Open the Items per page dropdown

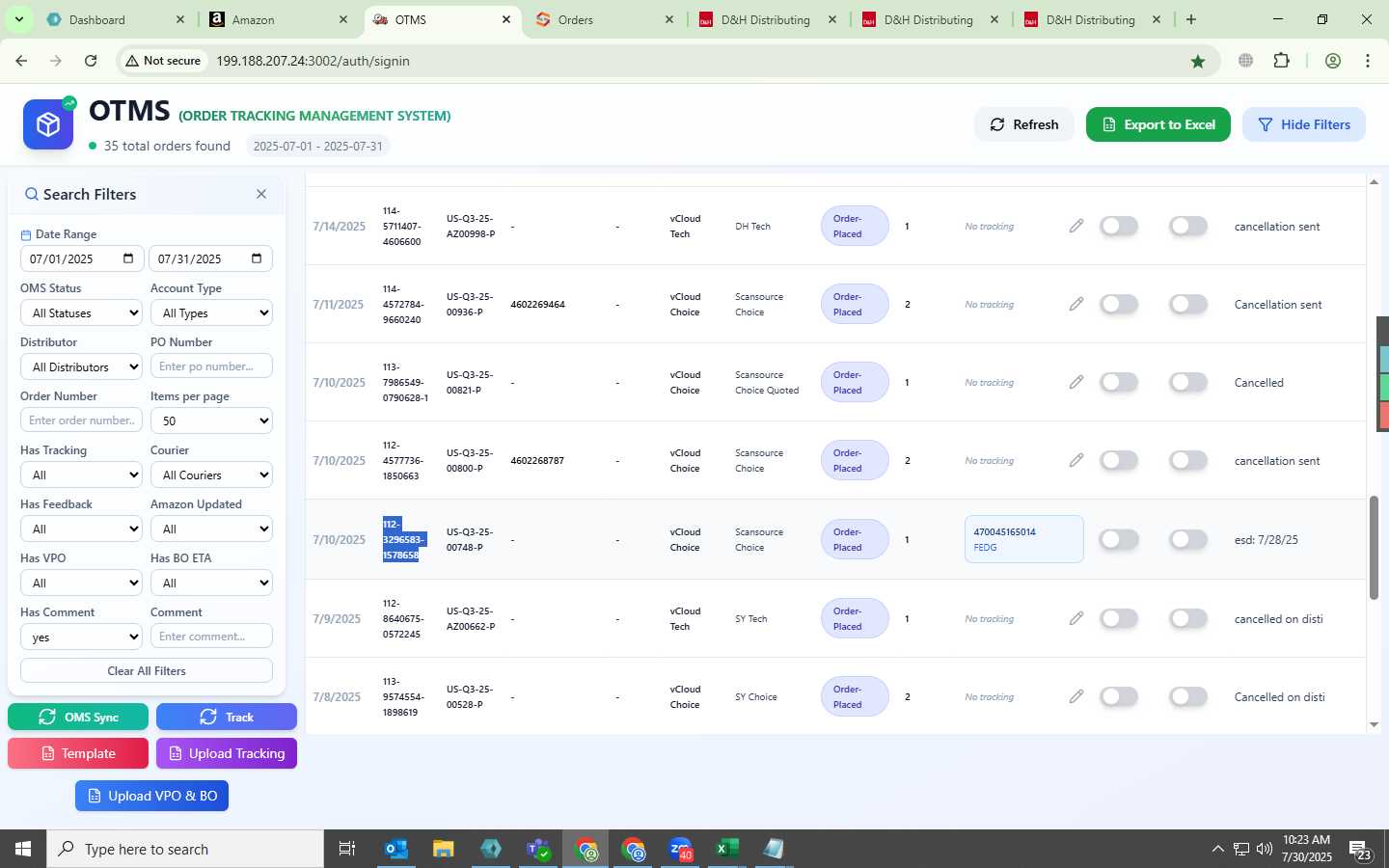[211, 420]
